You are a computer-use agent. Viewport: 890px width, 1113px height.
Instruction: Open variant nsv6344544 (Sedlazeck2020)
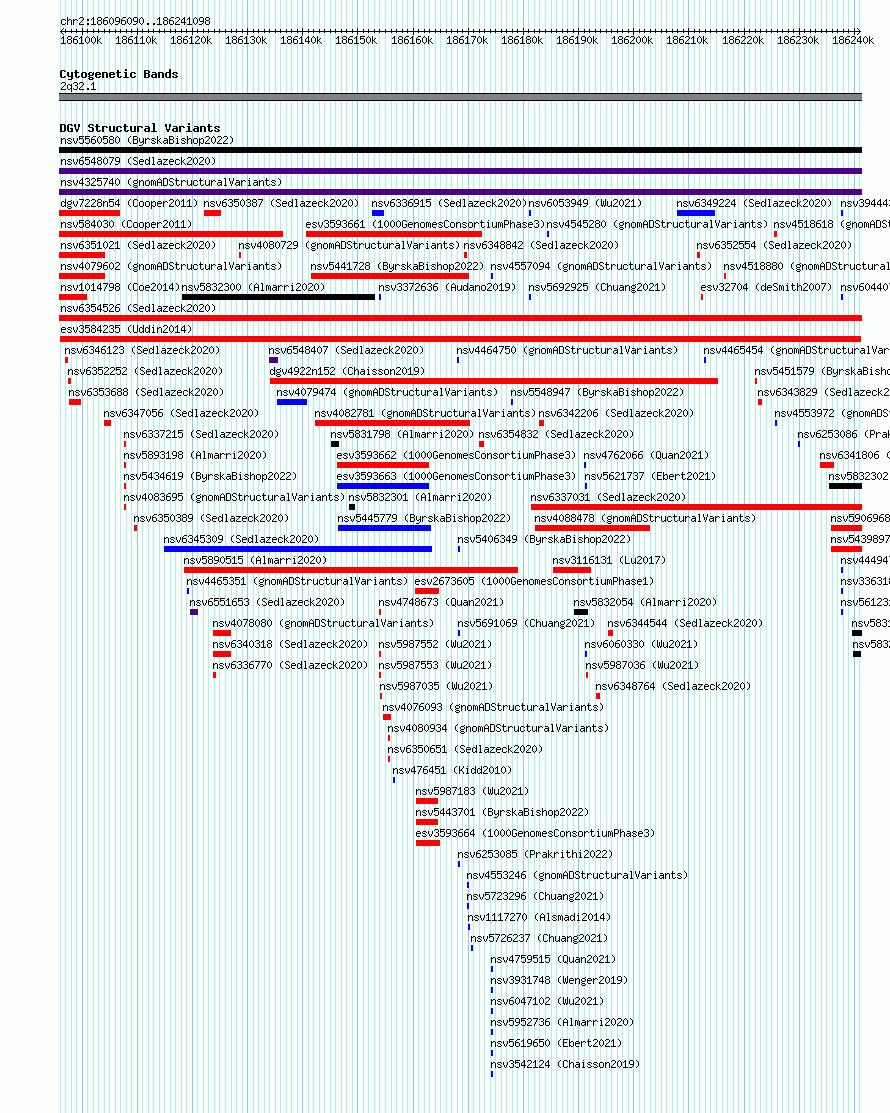[685, 623]
